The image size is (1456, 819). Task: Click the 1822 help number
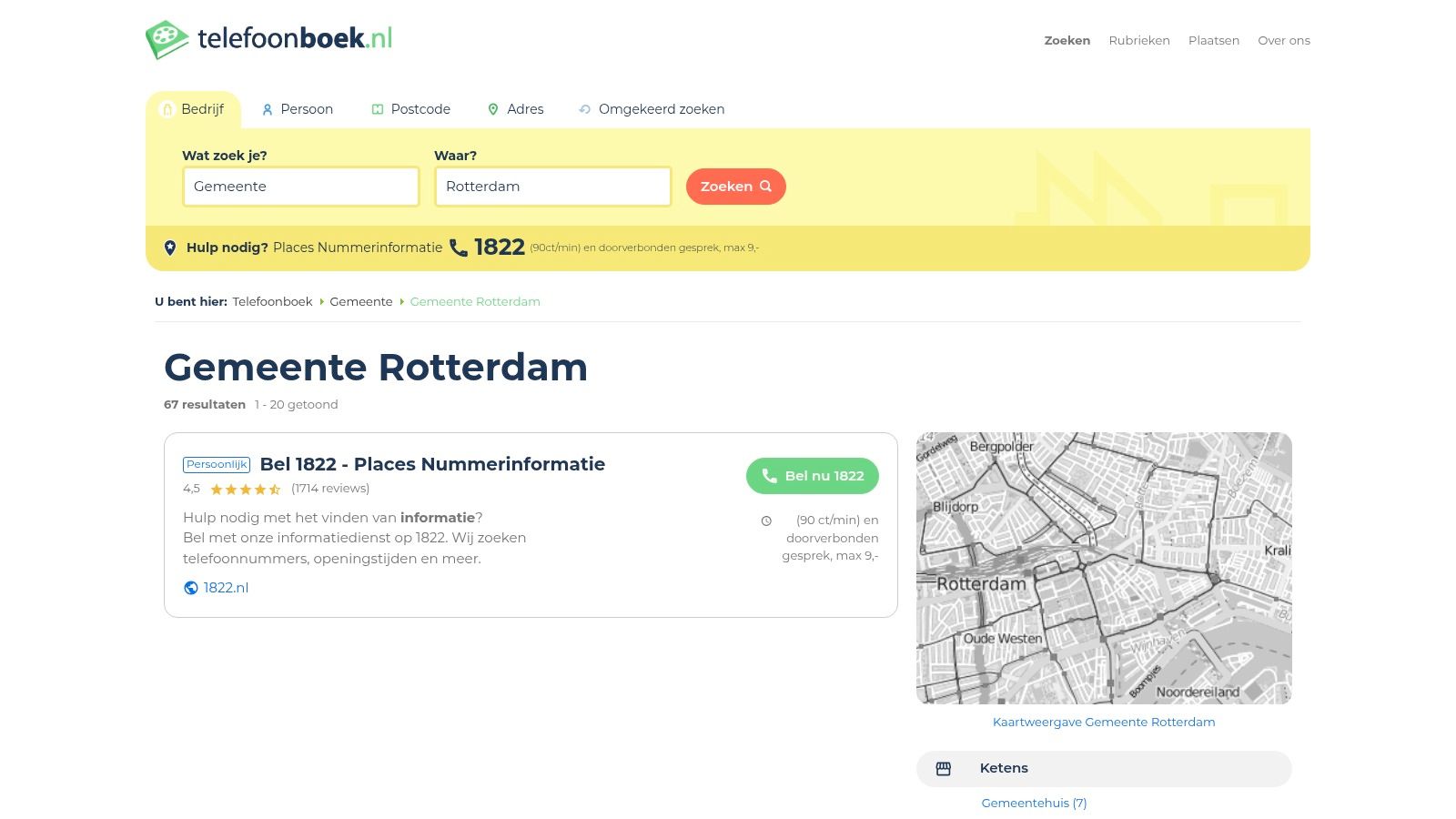pyautogui.click(x=500, y=248)
